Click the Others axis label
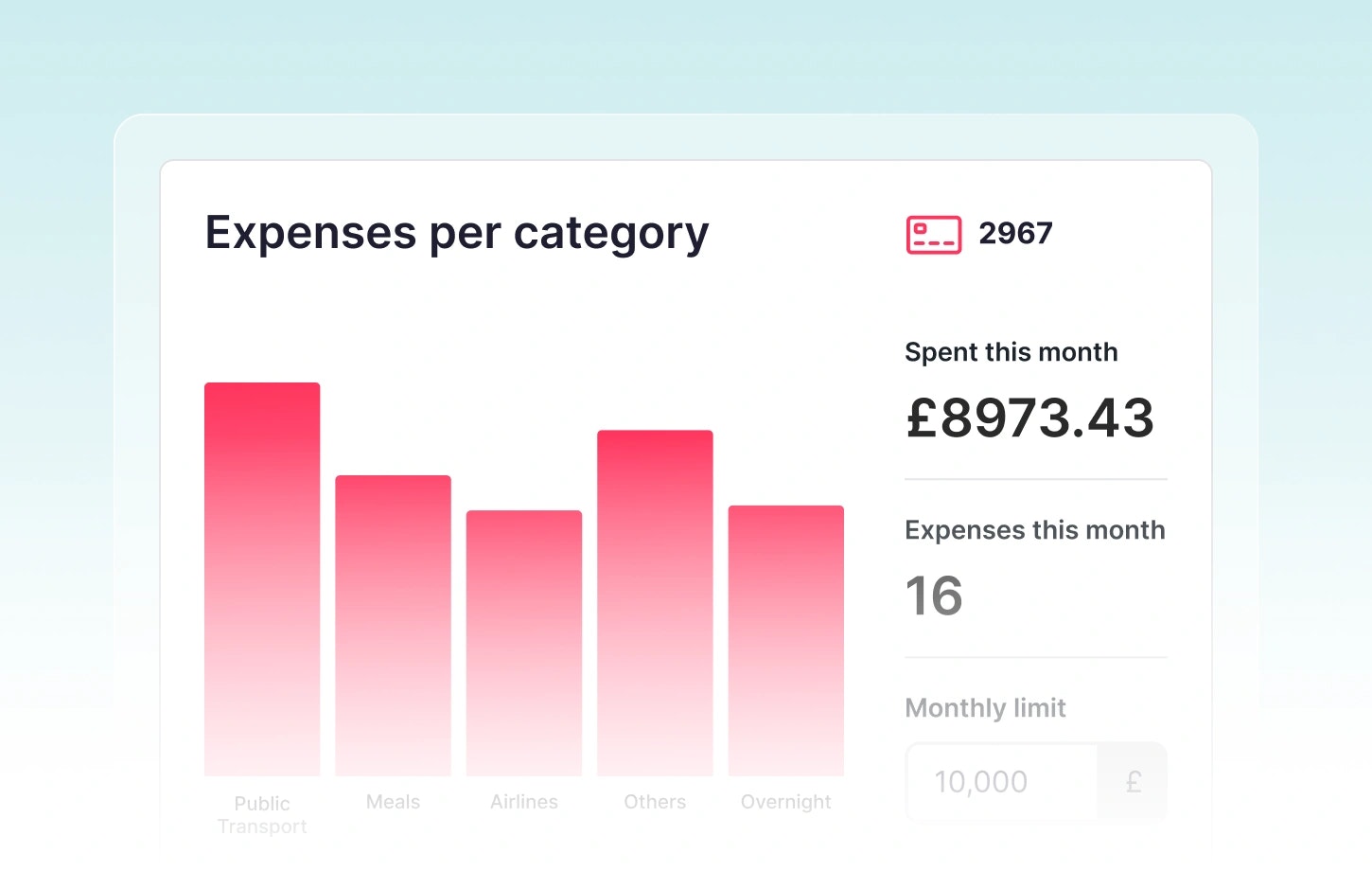Viewport: 1372px width, 871px height. pyautogui.click(x=655, y=802)
